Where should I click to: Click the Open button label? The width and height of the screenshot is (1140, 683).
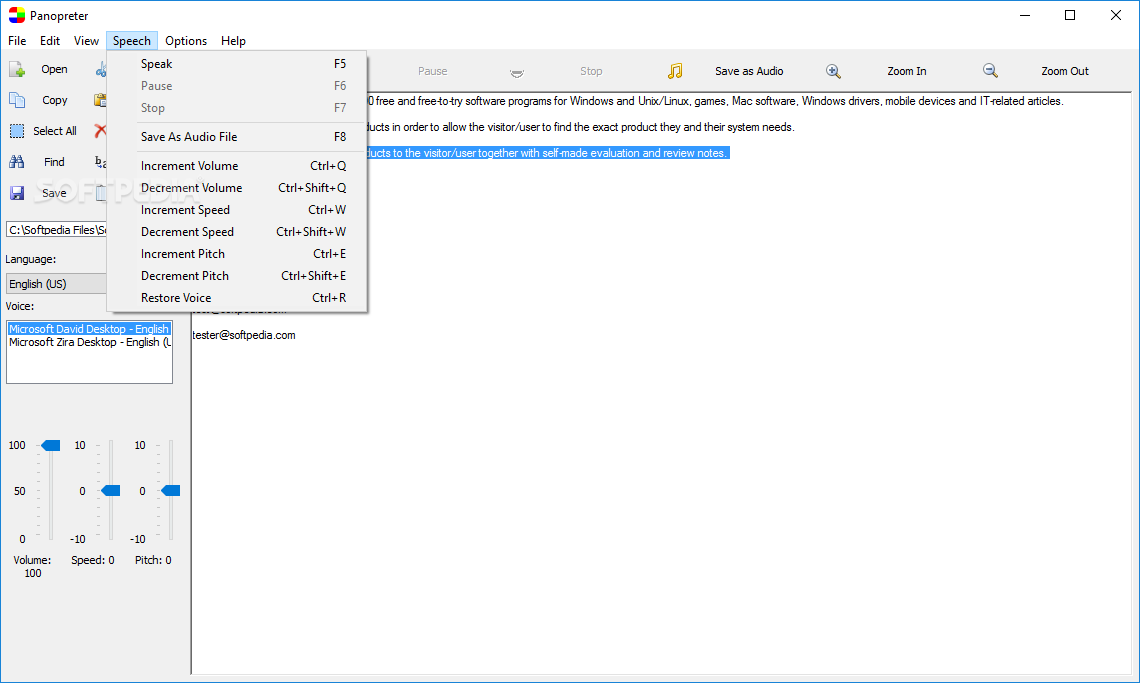point(55,69)
